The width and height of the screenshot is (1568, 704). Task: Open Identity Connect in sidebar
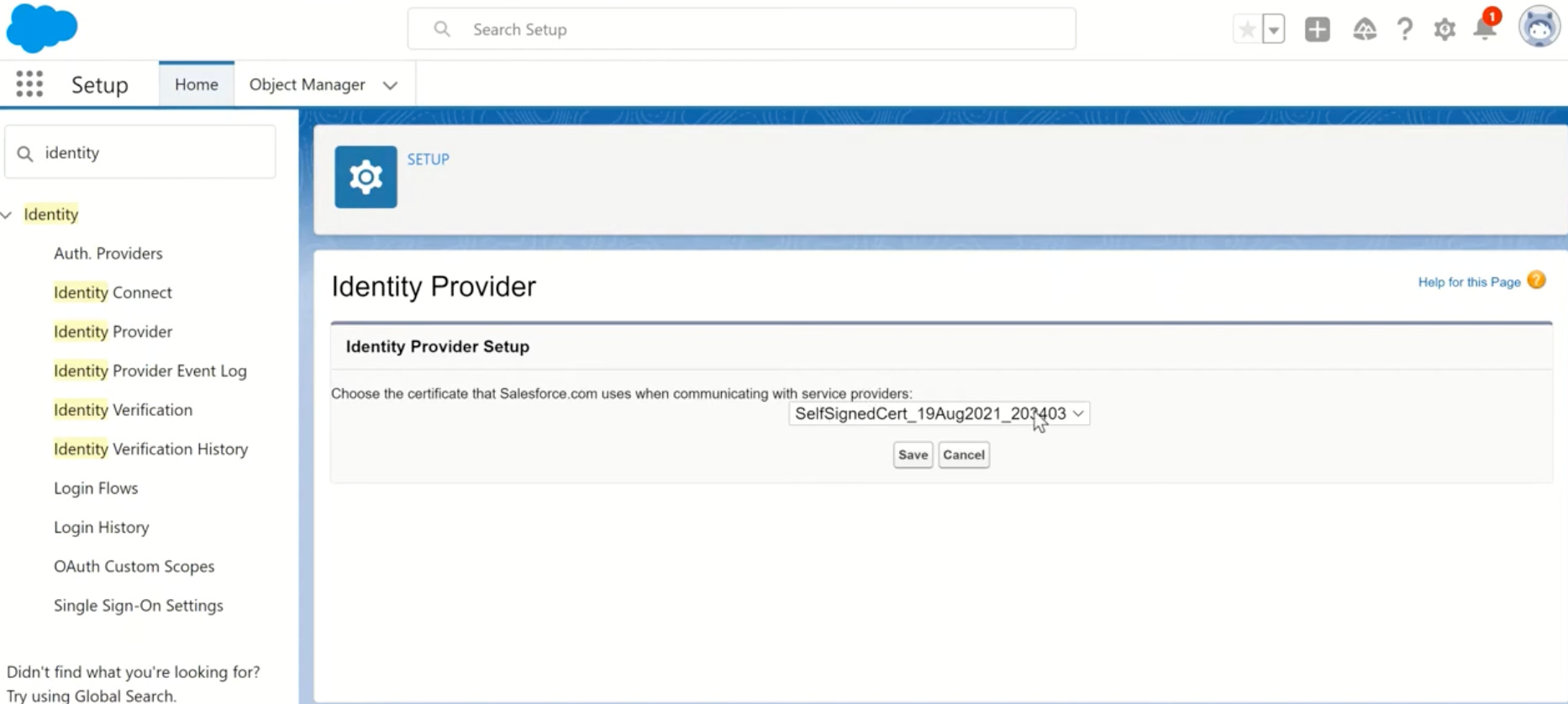(x=113, y=292)
